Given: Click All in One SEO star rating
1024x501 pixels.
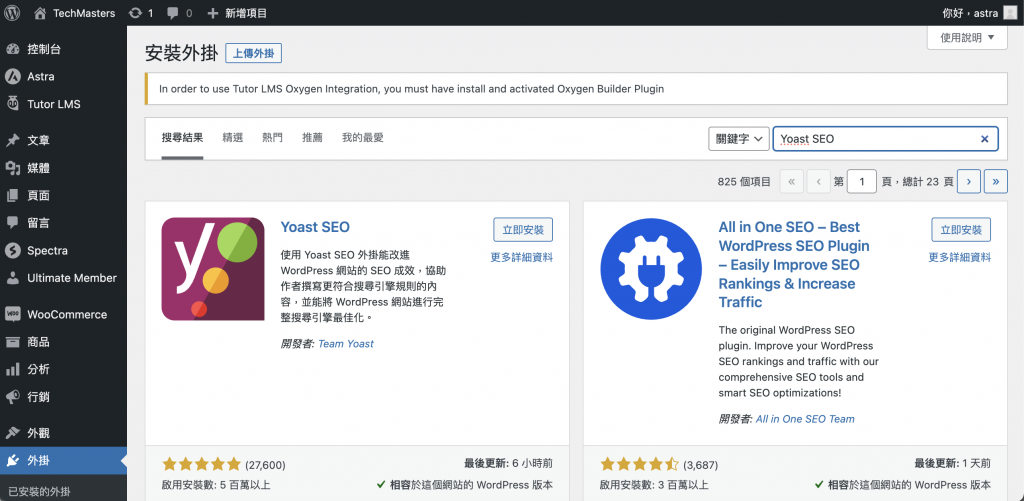Looking at the screenshot, I should pyautogui.click(x=640, y=465).
